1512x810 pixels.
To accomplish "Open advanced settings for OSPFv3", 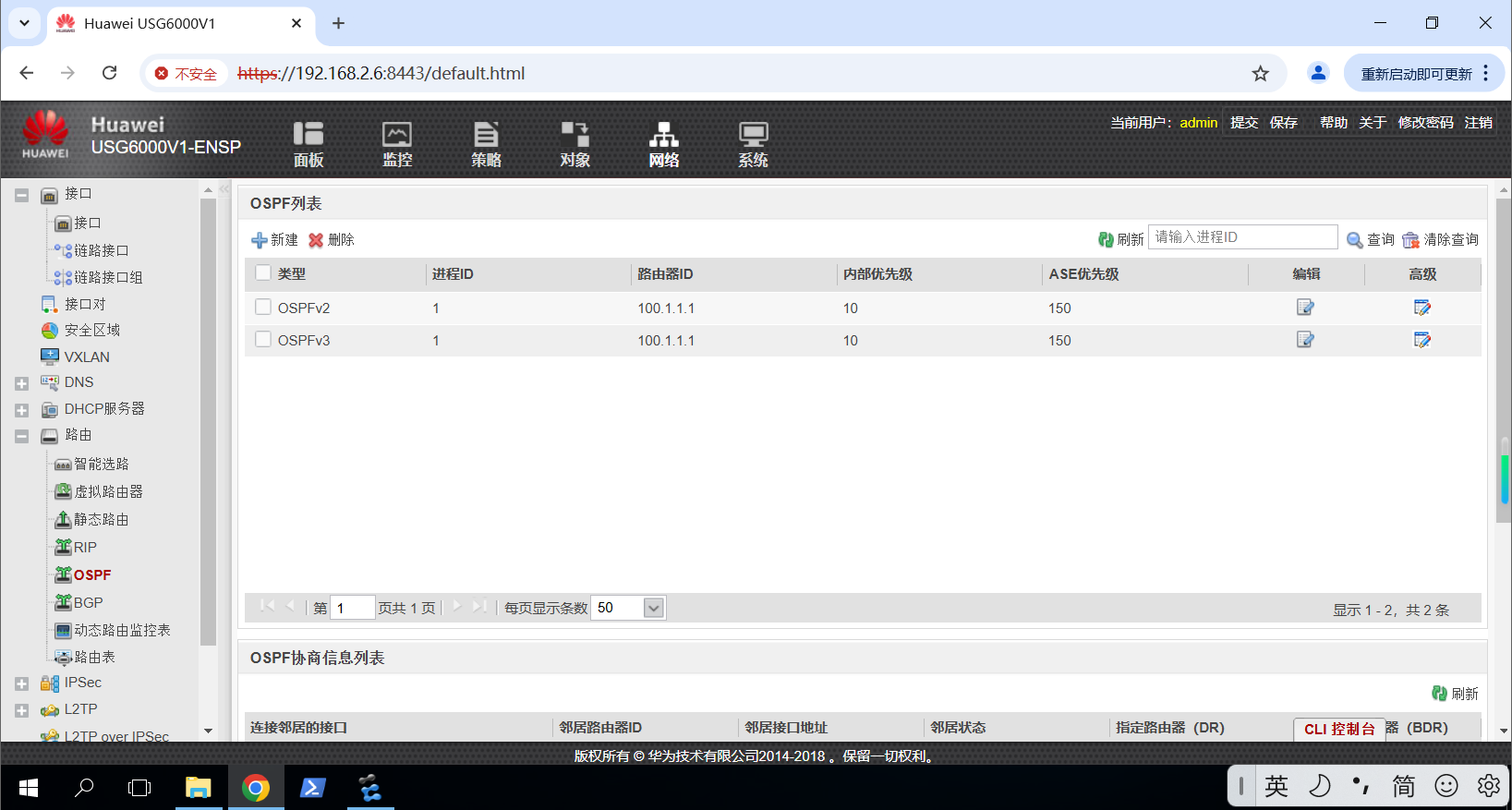I will coord(1422,340).
